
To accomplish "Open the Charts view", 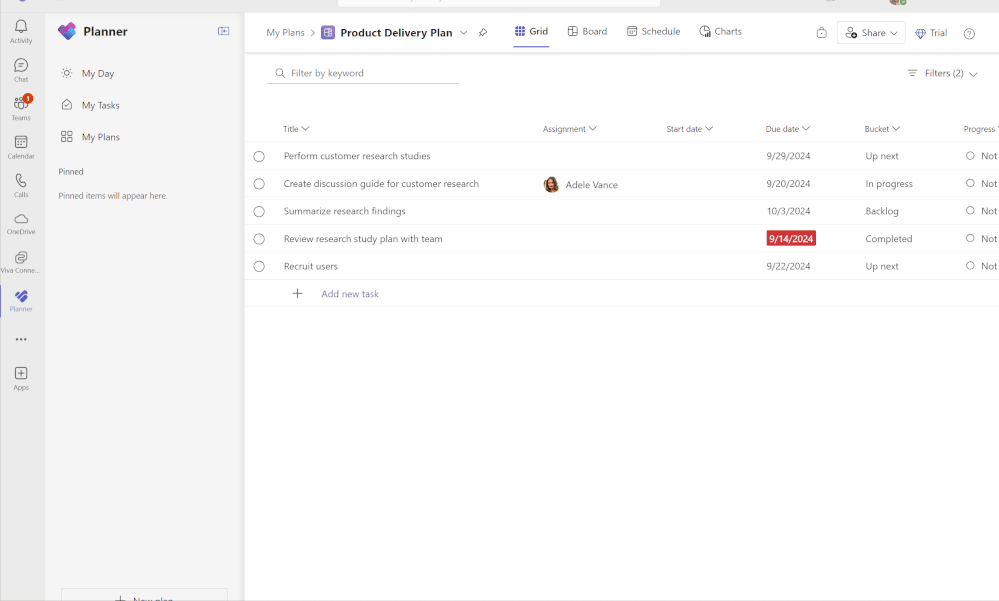I will (x=720, y=31).
